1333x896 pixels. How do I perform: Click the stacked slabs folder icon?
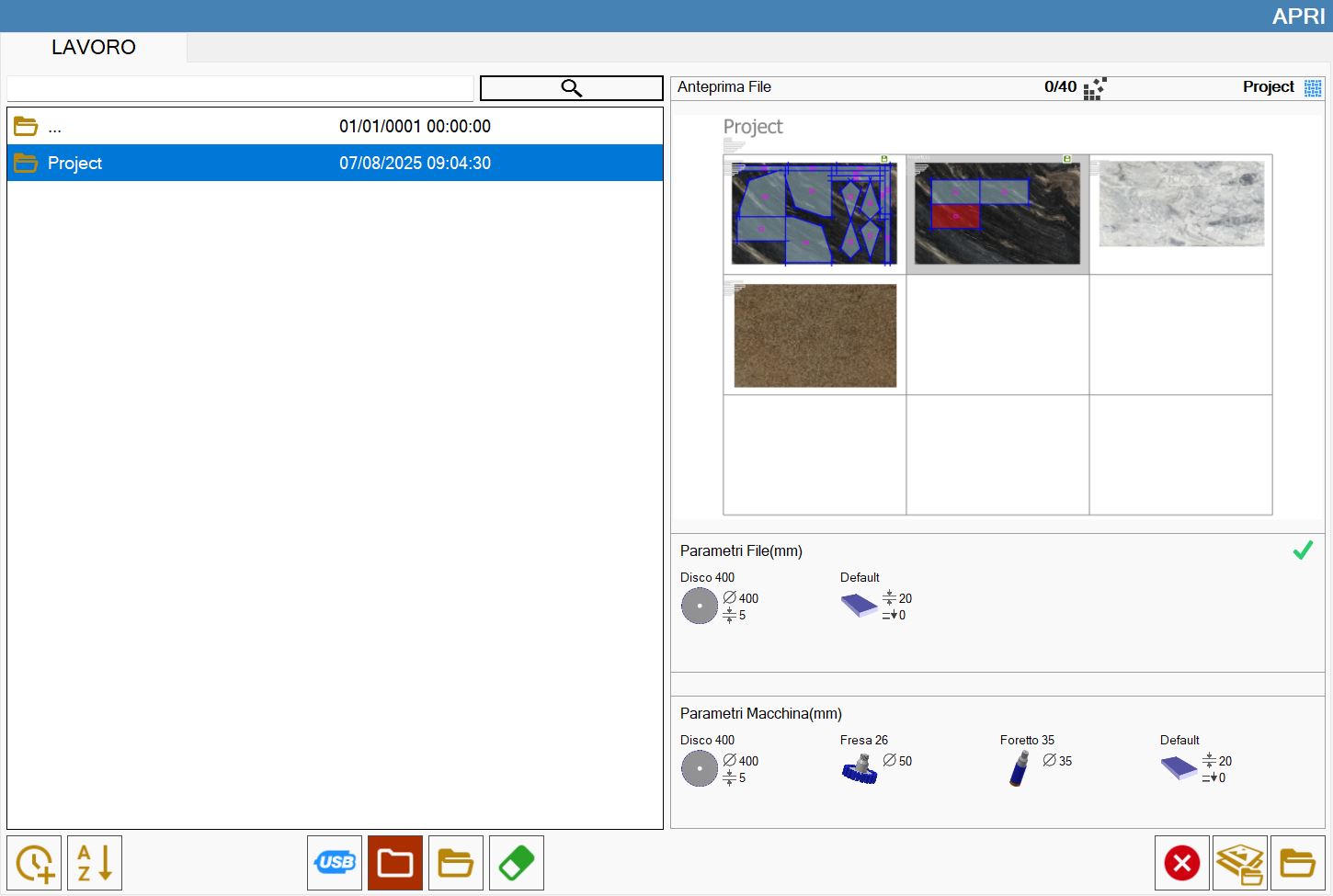1240,863
